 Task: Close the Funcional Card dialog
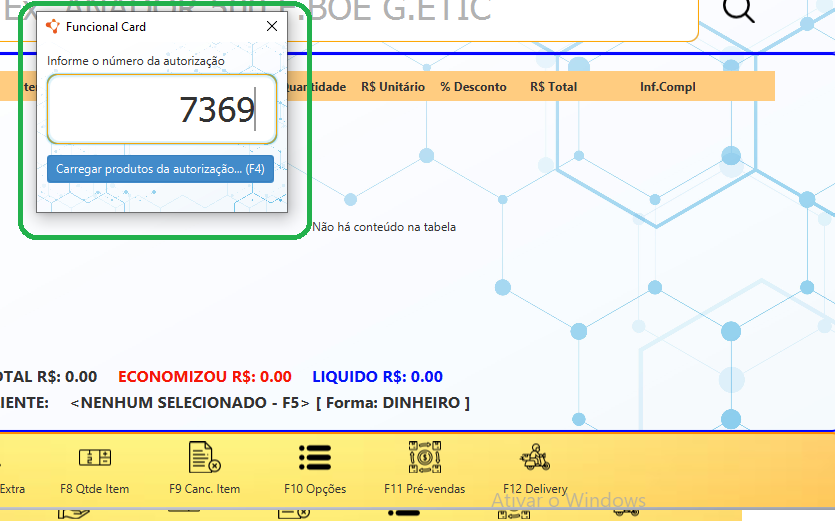pyautogui.click(x=272, y=27)
